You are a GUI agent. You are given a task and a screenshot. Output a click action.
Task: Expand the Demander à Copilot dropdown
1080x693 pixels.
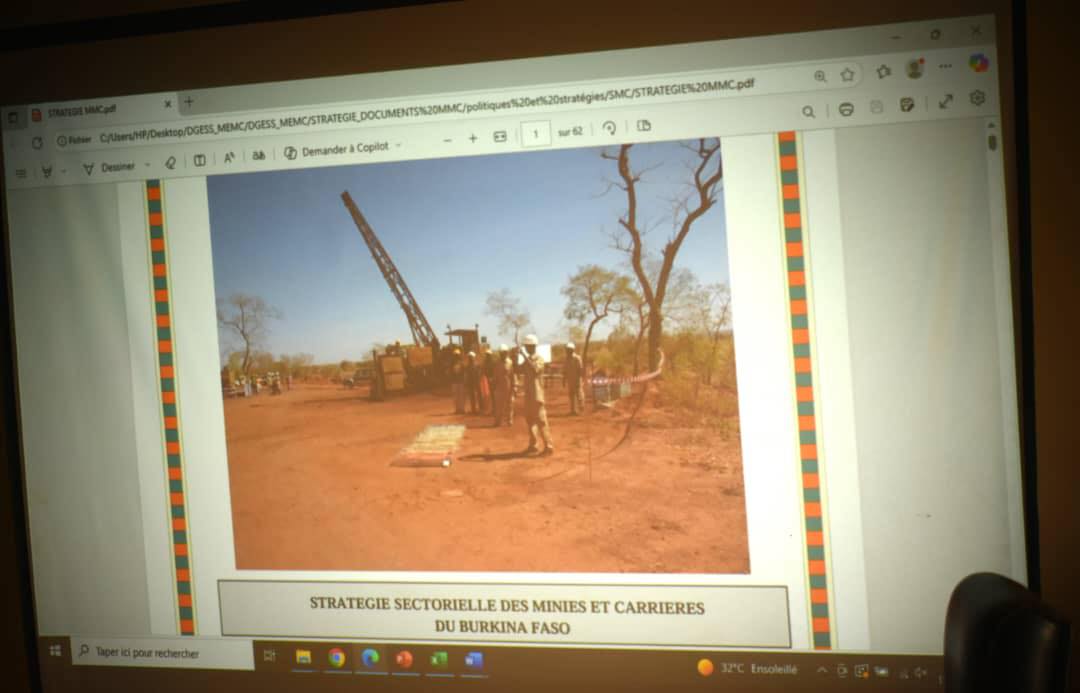(398, 146)
